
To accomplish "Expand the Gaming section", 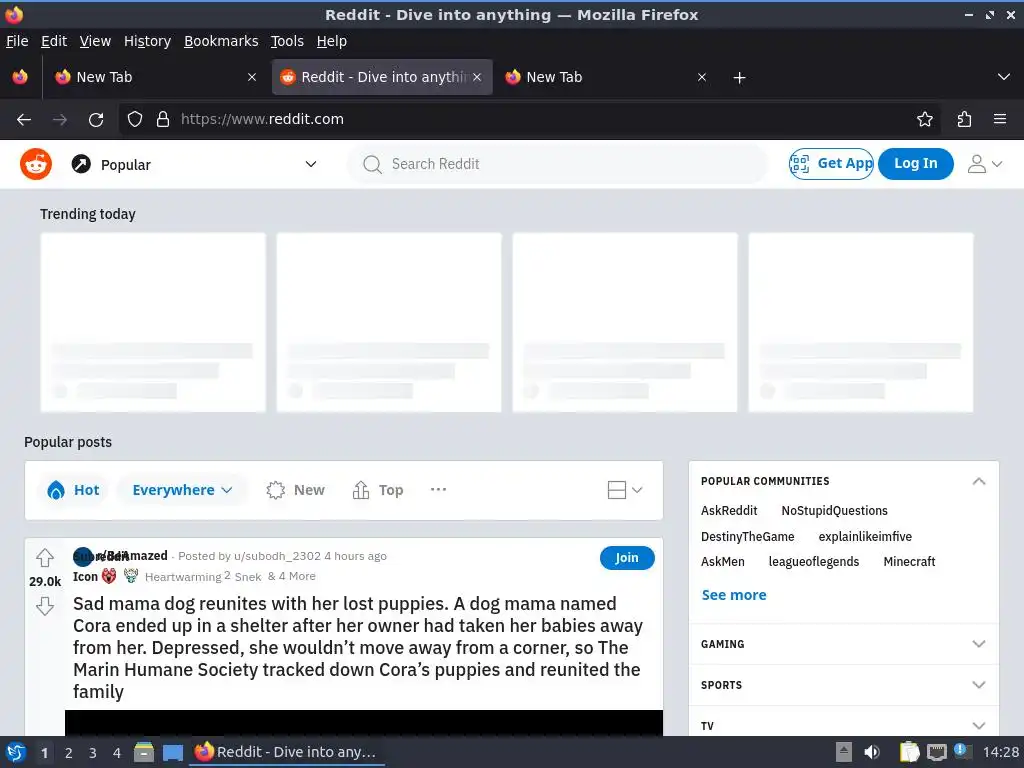I will 844,644.
